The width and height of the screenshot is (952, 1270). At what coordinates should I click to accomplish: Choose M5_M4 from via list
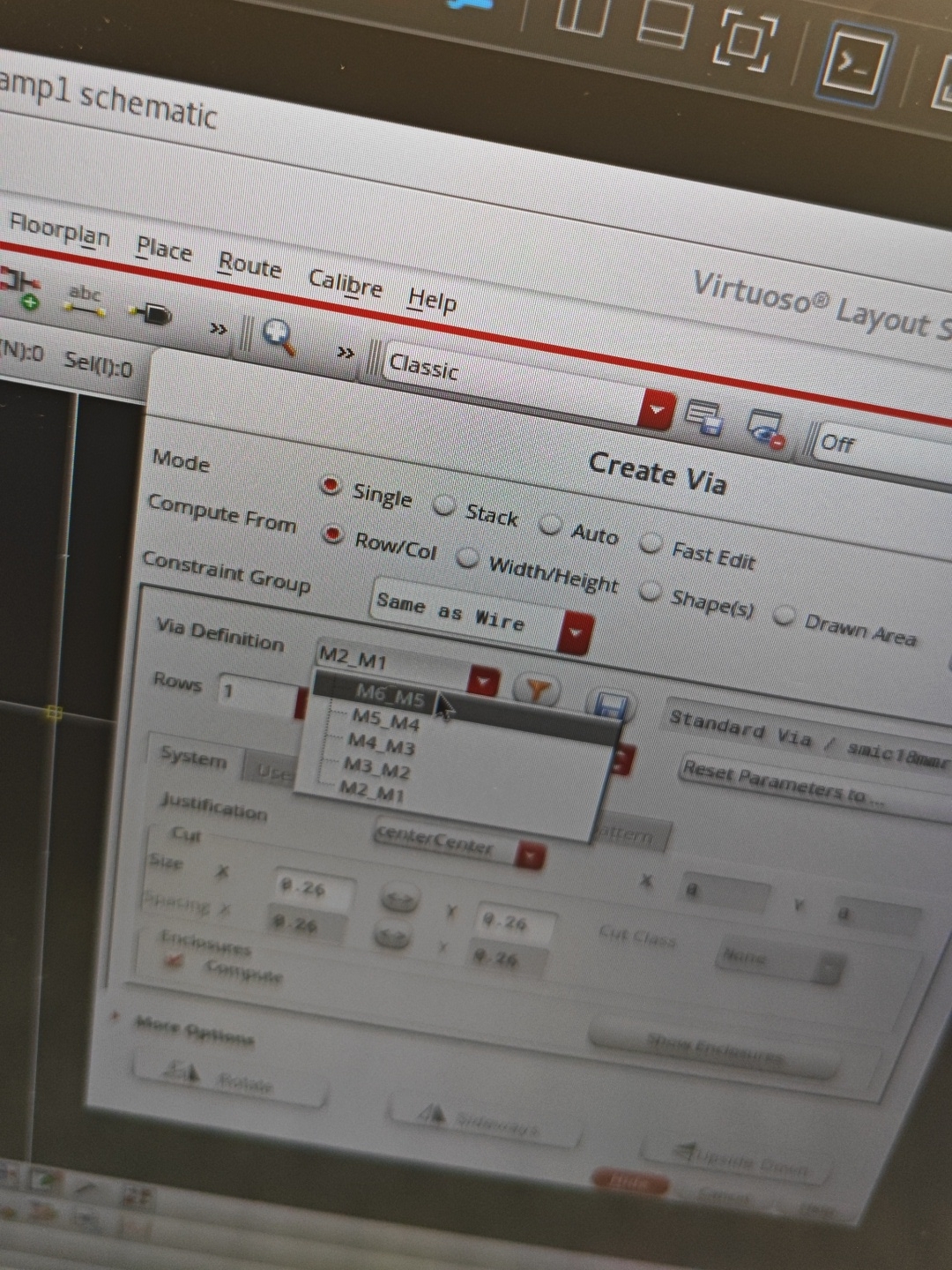click(x=386, y=721)
